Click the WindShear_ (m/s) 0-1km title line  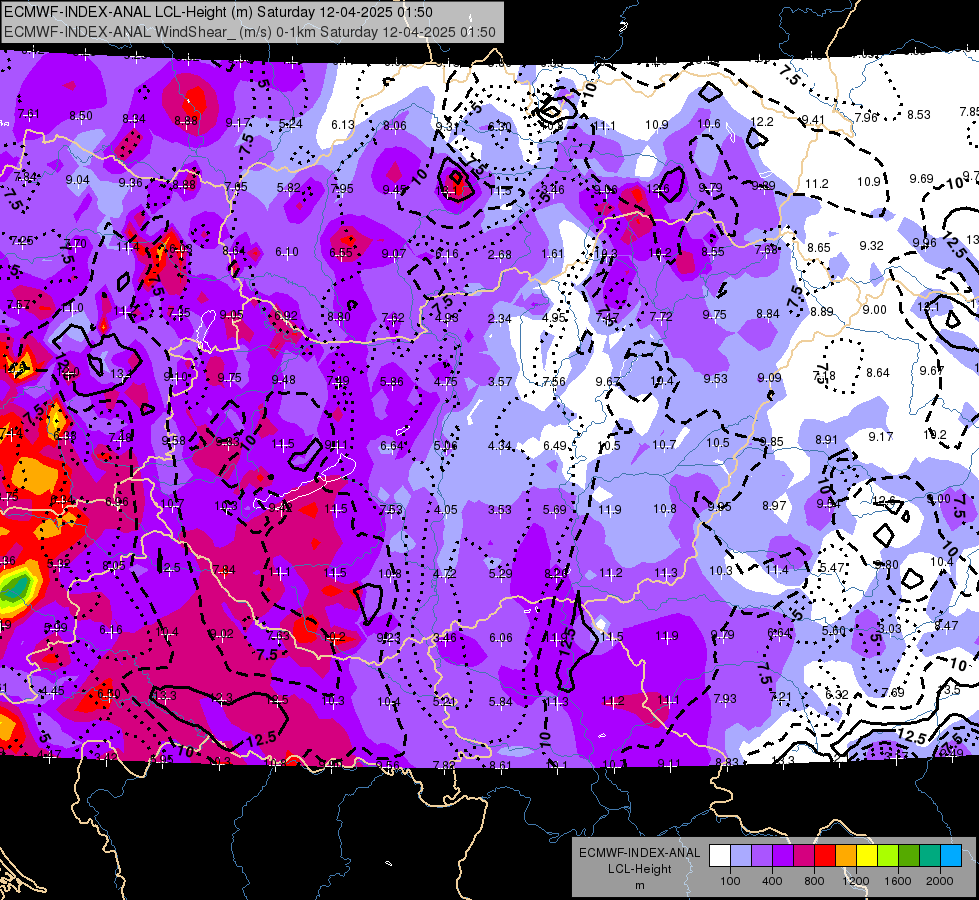coord(250,32)
